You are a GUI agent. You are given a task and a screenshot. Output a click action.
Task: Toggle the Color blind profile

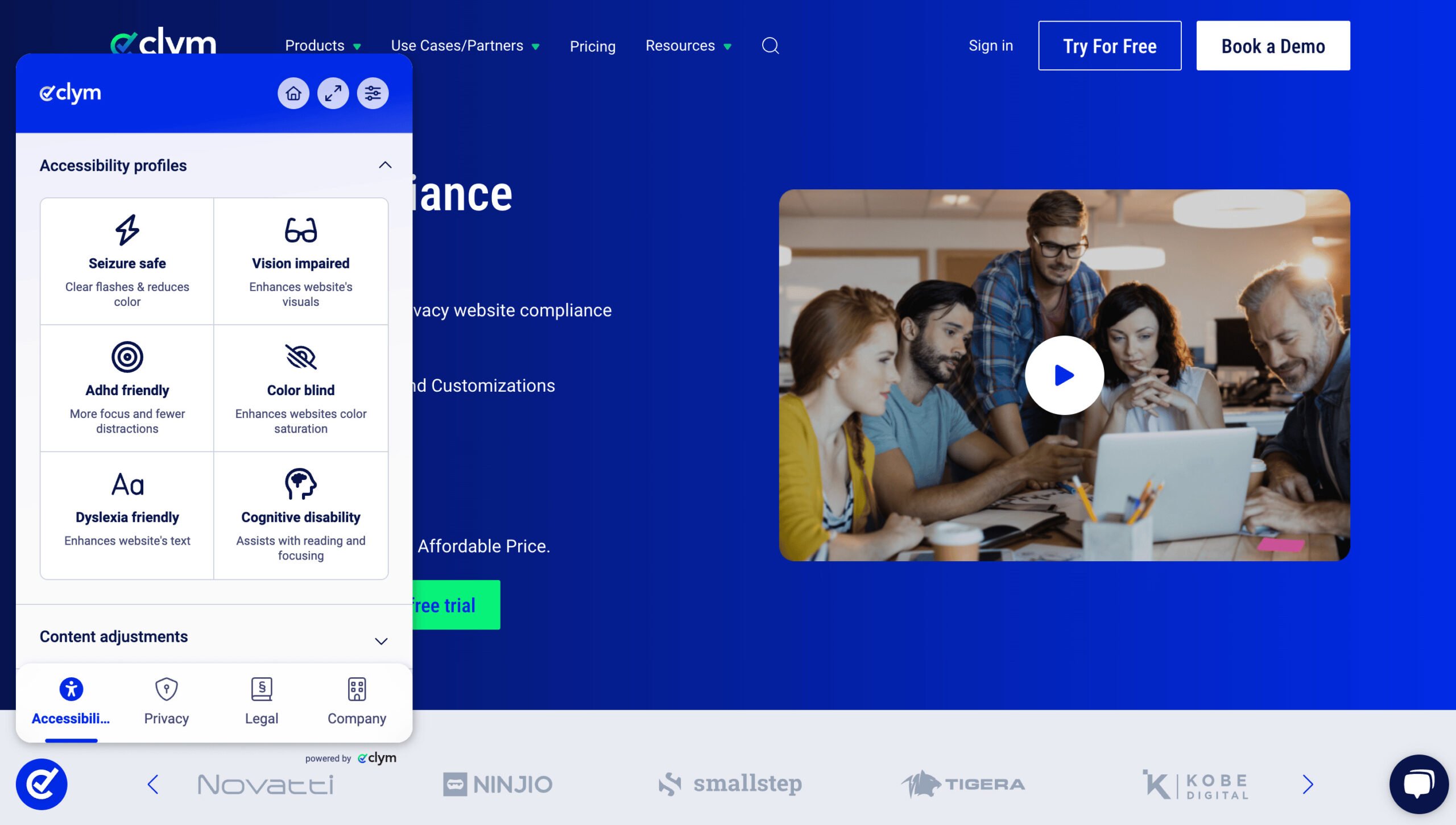(300, 388)
